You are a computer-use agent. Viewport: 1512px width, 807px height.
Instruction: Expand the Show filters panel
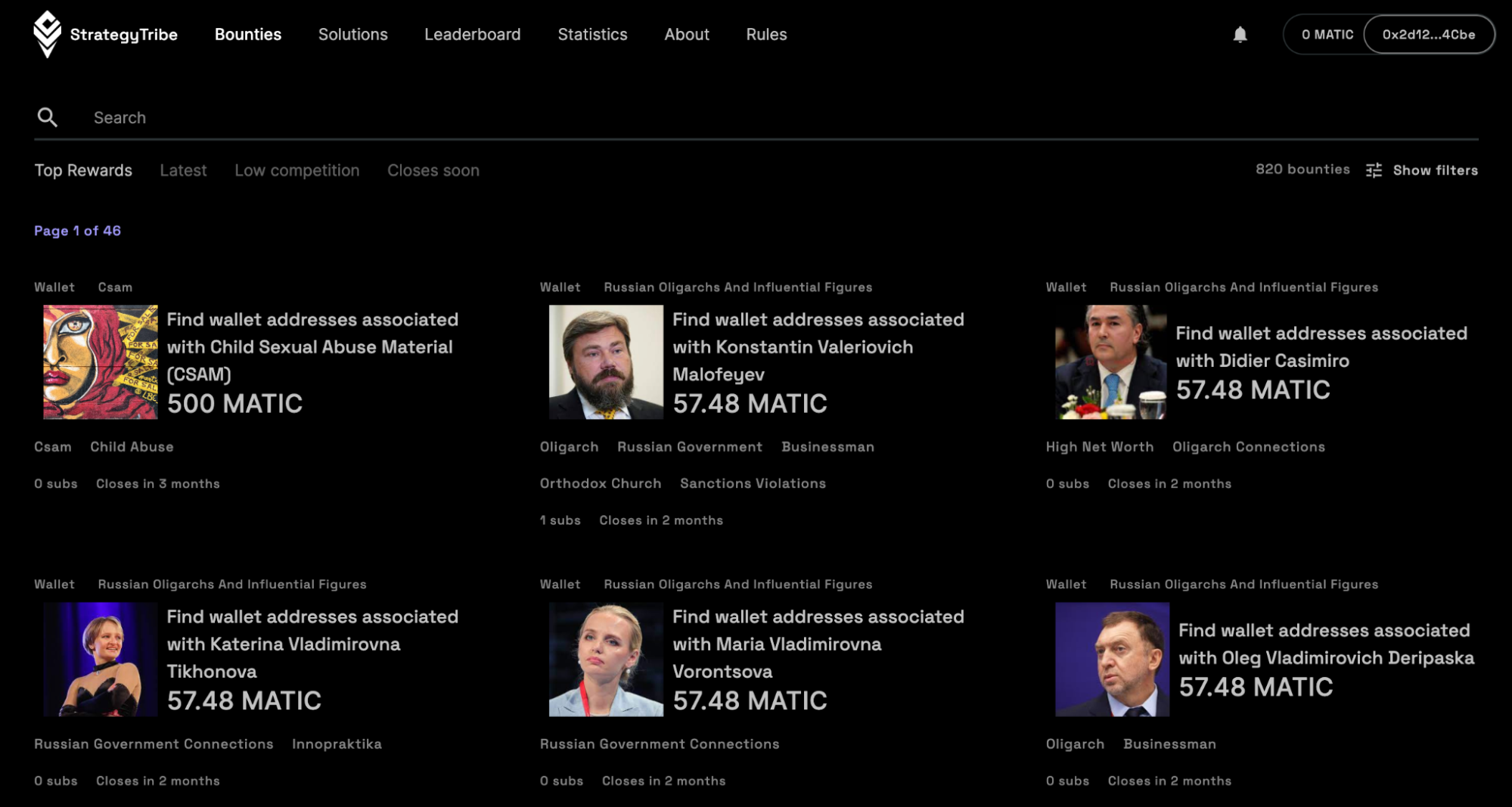click(1435, 170)
